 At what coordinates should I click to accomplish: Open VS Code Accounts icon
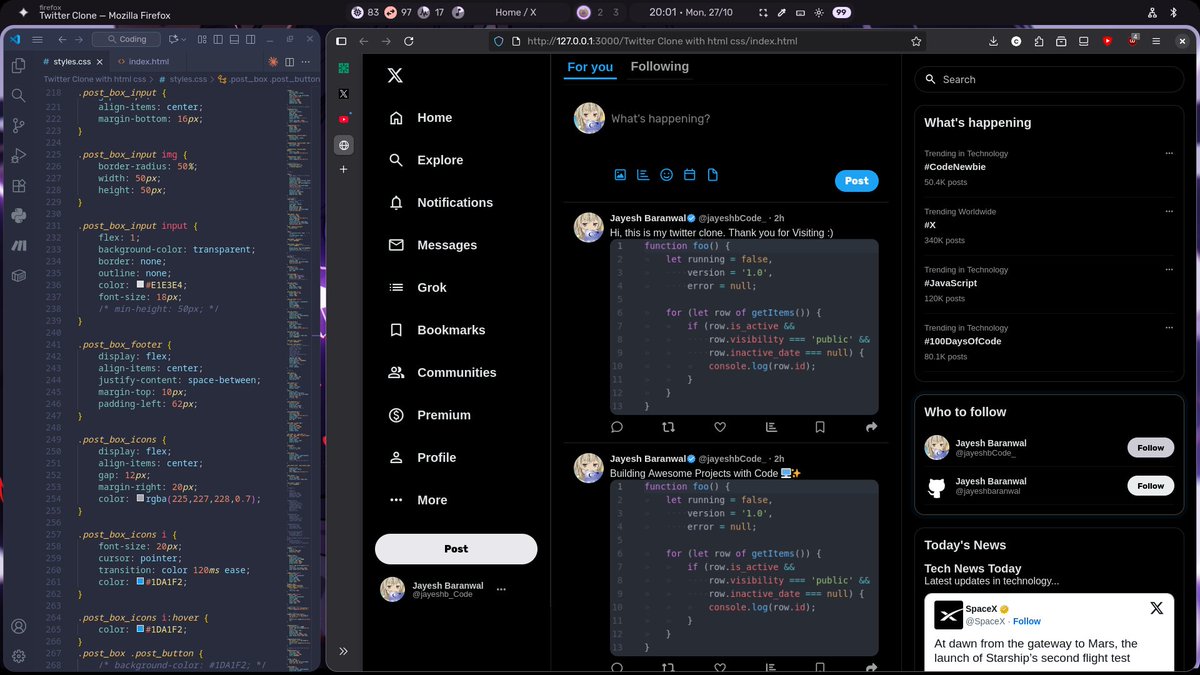click(18, 627)
